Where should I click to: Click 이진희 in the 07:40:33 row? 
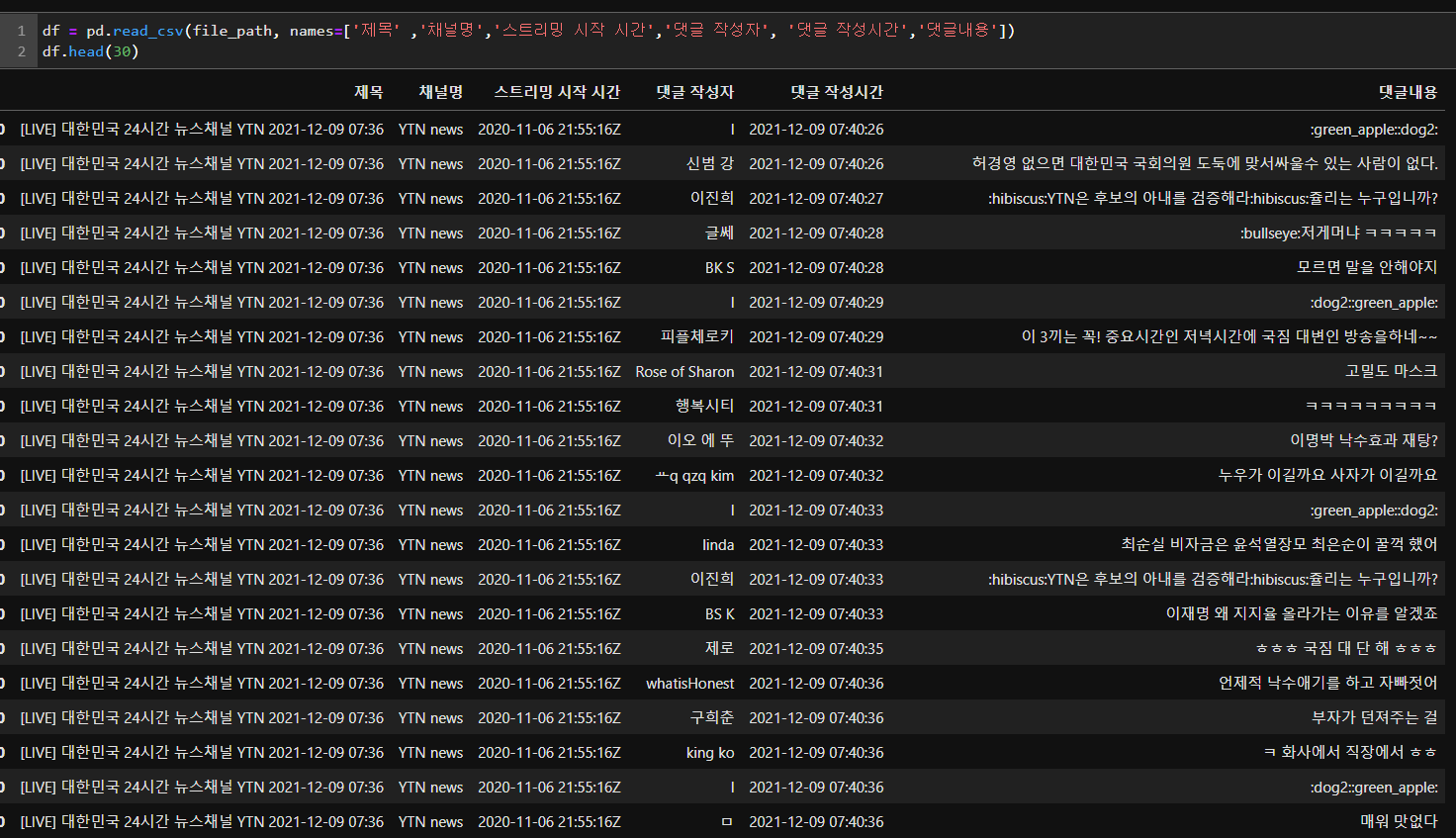(712, 579)
